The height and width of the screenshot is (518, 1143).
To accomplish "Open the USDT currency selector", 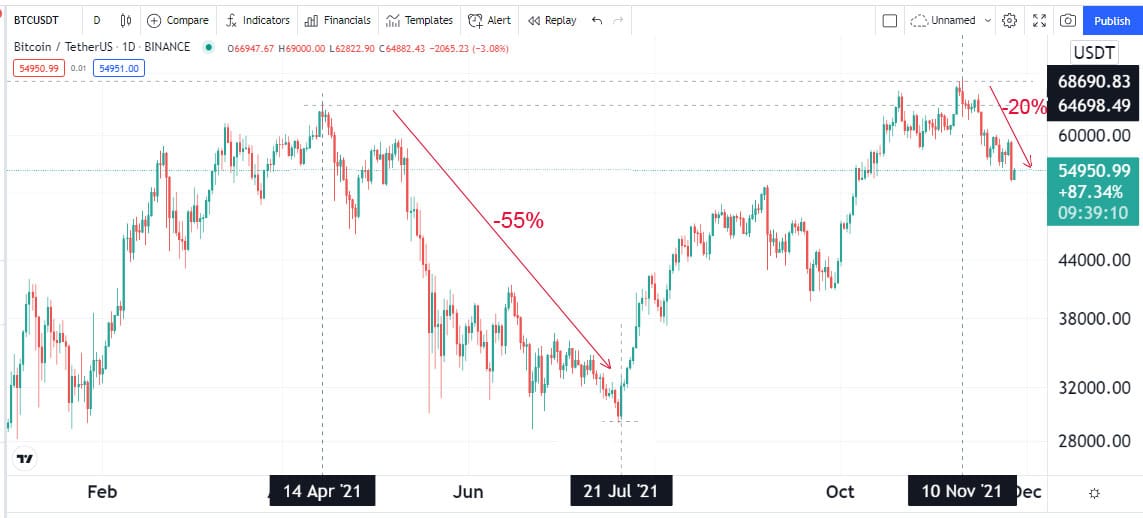I will point(1093,52).
